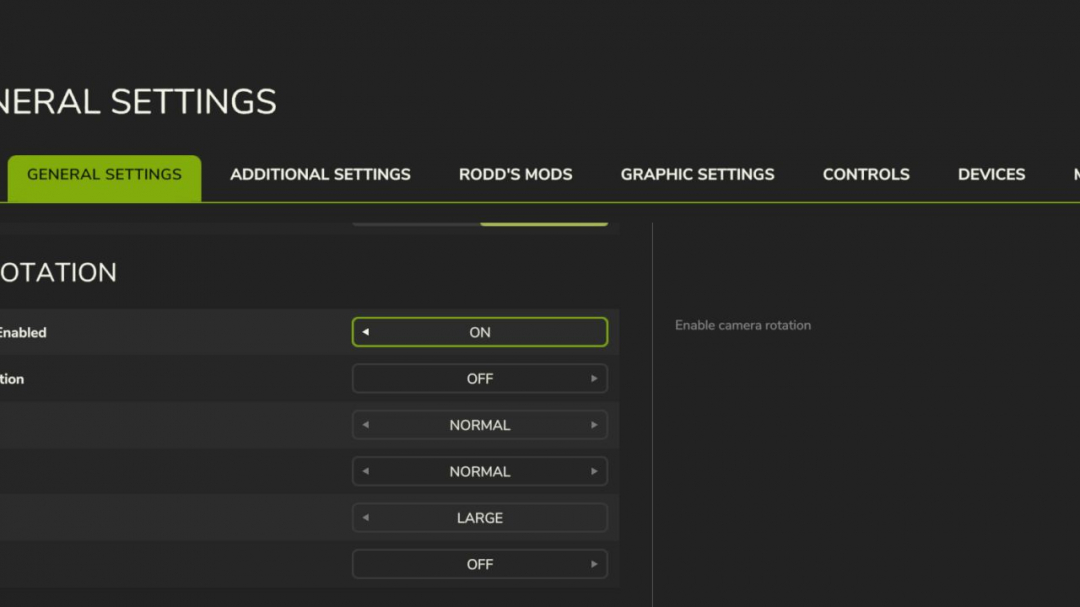This screenshot has width=1080, height=607.
Task: Click right arrow on bottom OFF selector
Action: pyautogui.click(x=594, y=564)
